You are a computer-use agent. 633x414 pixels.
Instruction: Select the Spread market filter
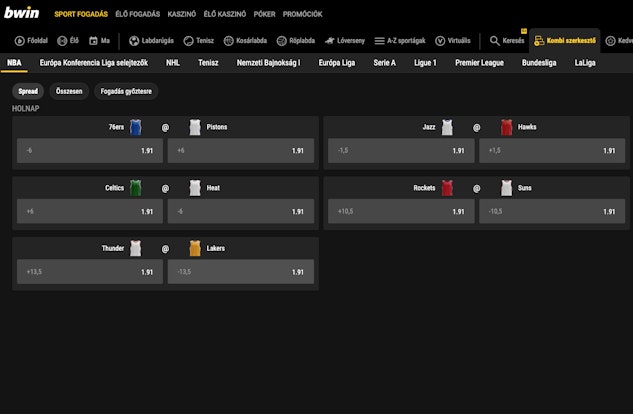point(28,91)
